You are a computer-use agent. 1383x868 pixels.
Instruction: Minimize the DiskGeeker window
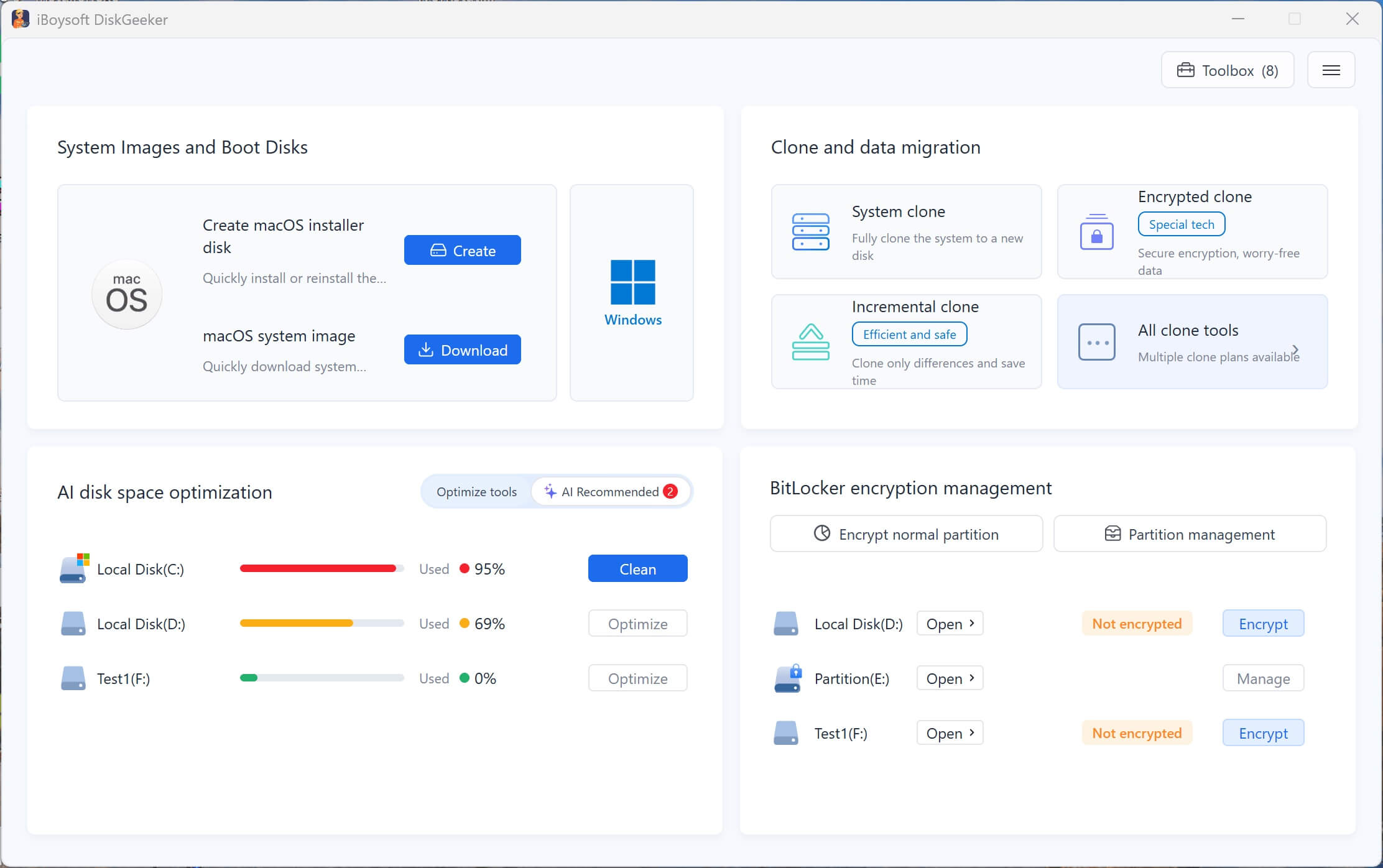1238,19
